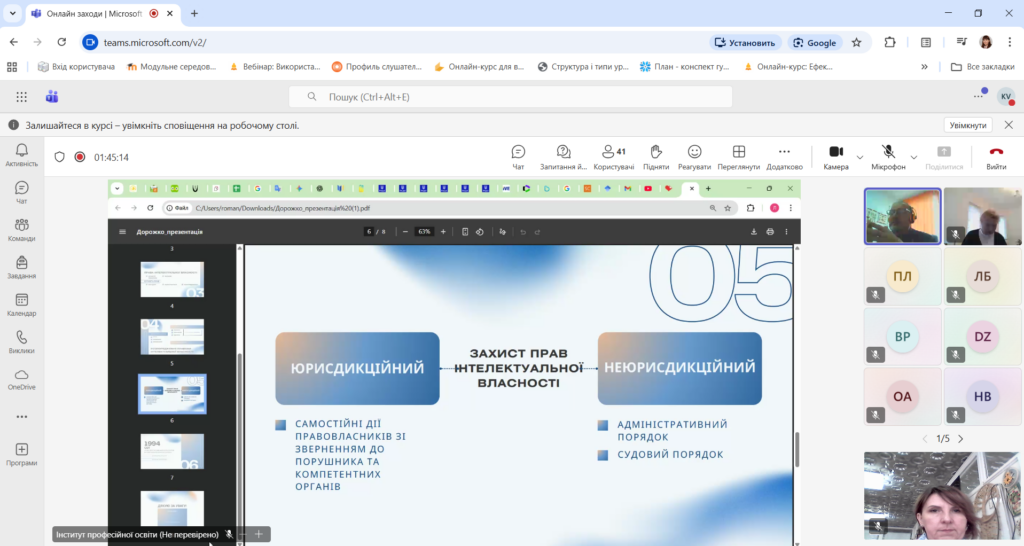1024x546 pixels.
Task: Open View (Переглянути) layout menu
Action: 739,156
